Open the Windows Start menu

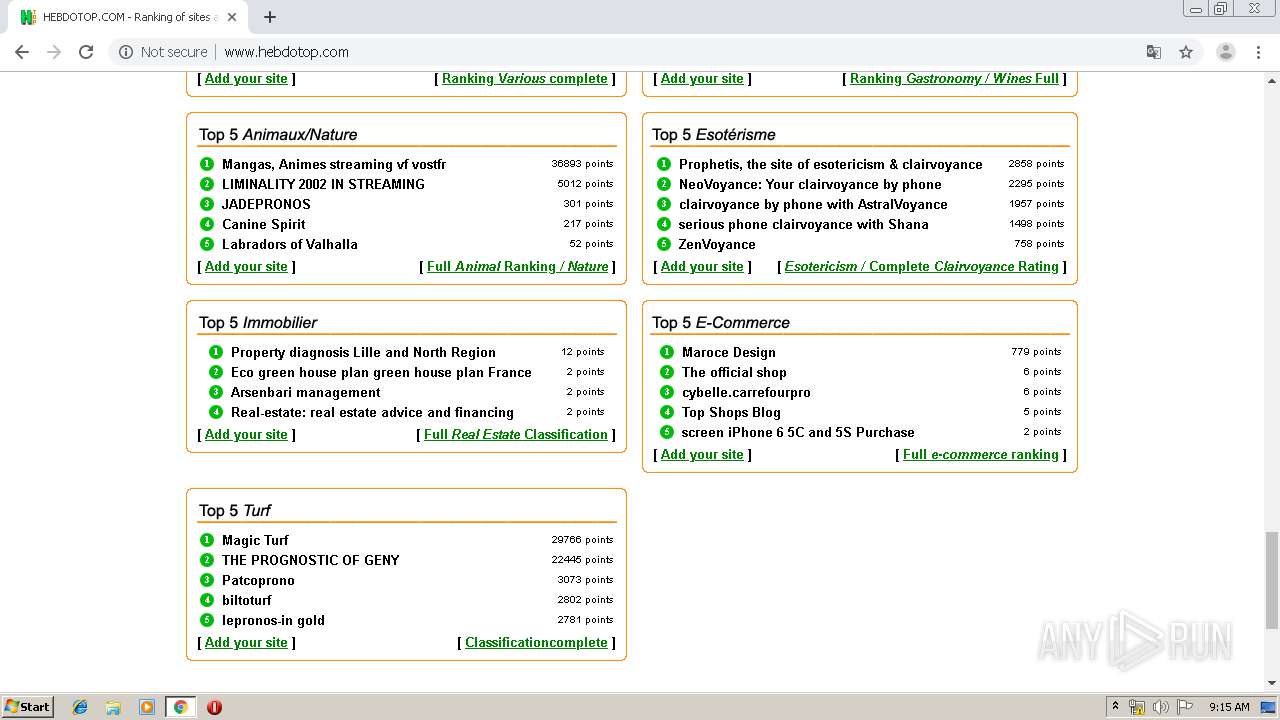point(28,707)
